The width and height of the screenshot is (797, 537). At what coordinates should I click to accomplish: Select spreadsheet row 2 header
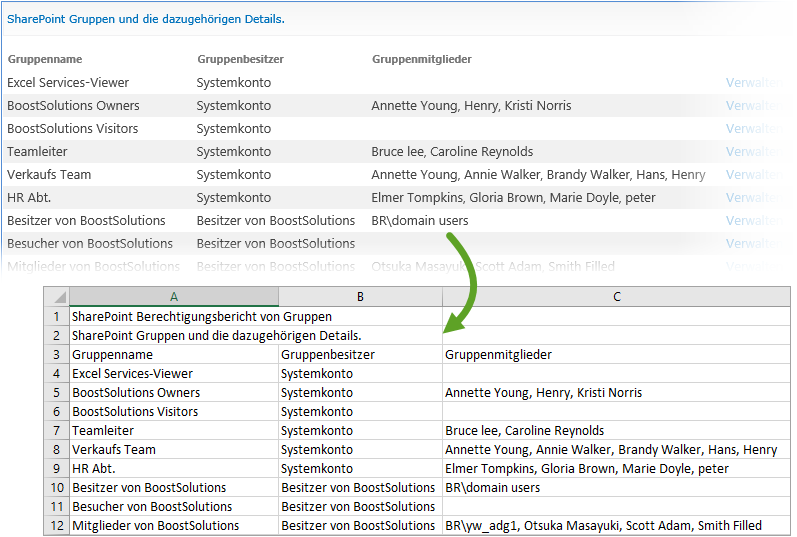[56, 336]
